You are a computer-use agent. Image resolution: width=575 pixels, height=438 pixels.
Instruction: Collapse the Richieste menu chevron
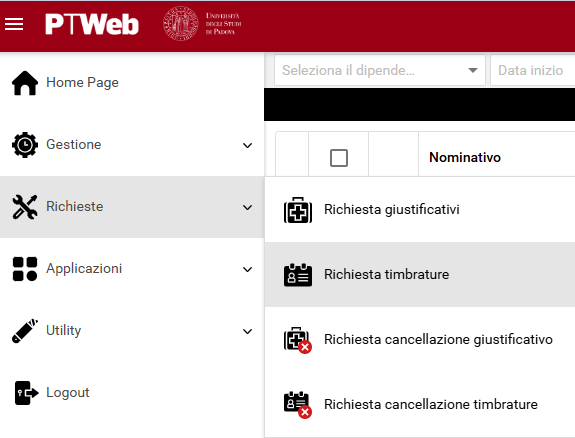pos(248,207)
